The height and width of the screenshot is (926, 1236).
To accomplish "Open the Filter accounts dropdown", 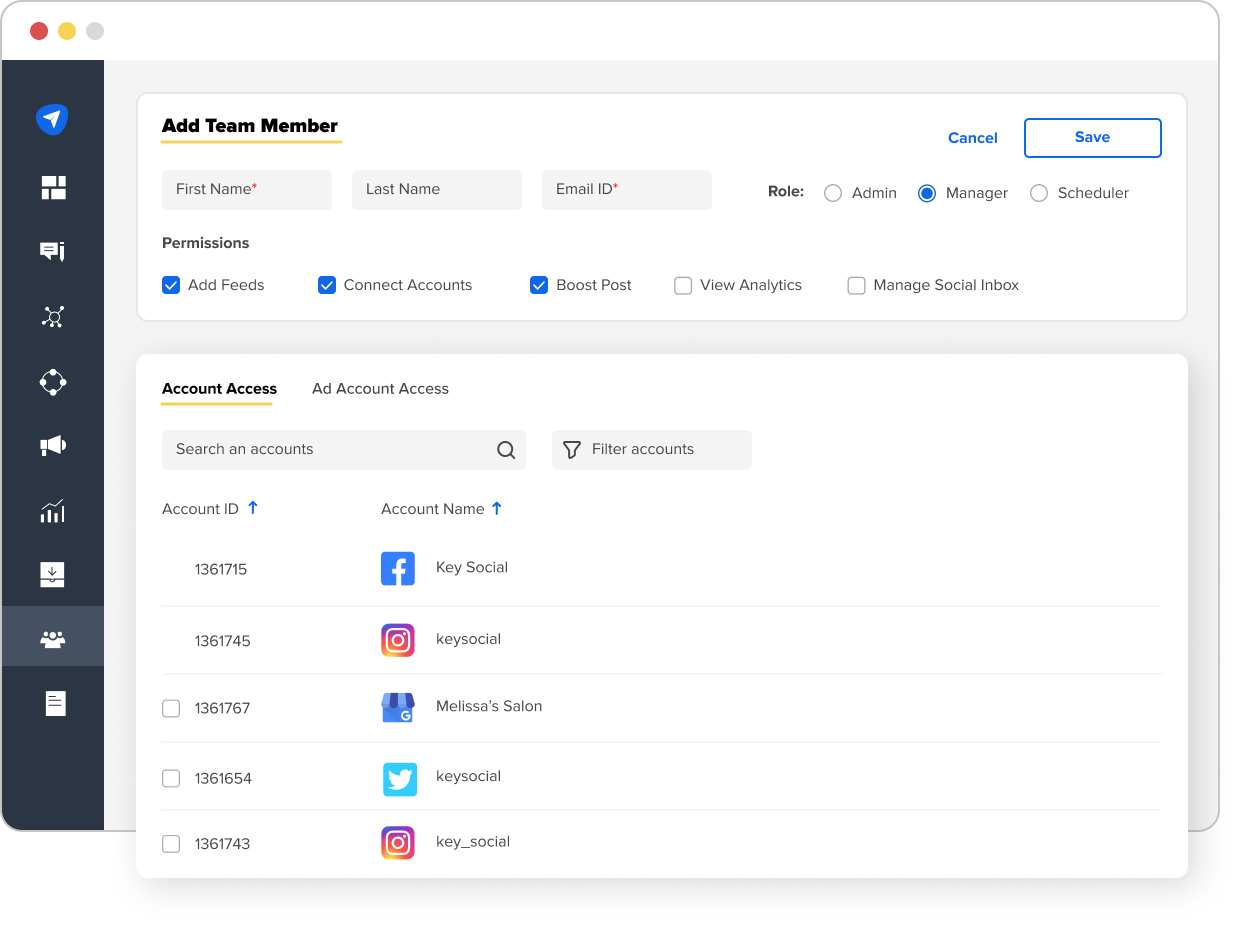I will [x=652, y=450].
